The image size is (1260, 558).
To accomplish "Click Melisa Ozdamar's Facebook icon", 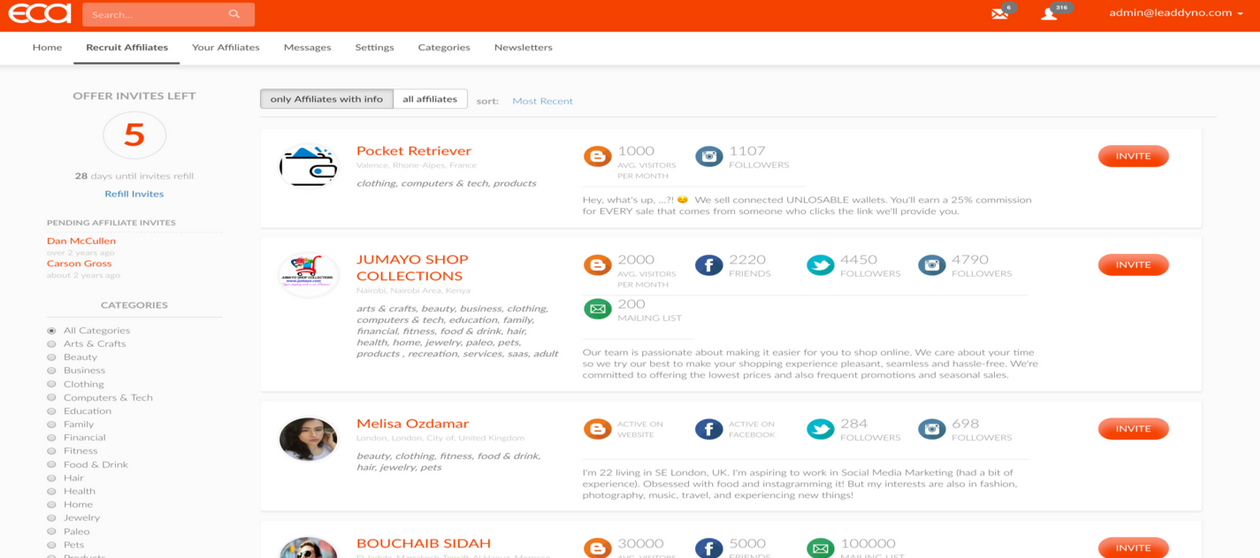I will click(709, 429).
